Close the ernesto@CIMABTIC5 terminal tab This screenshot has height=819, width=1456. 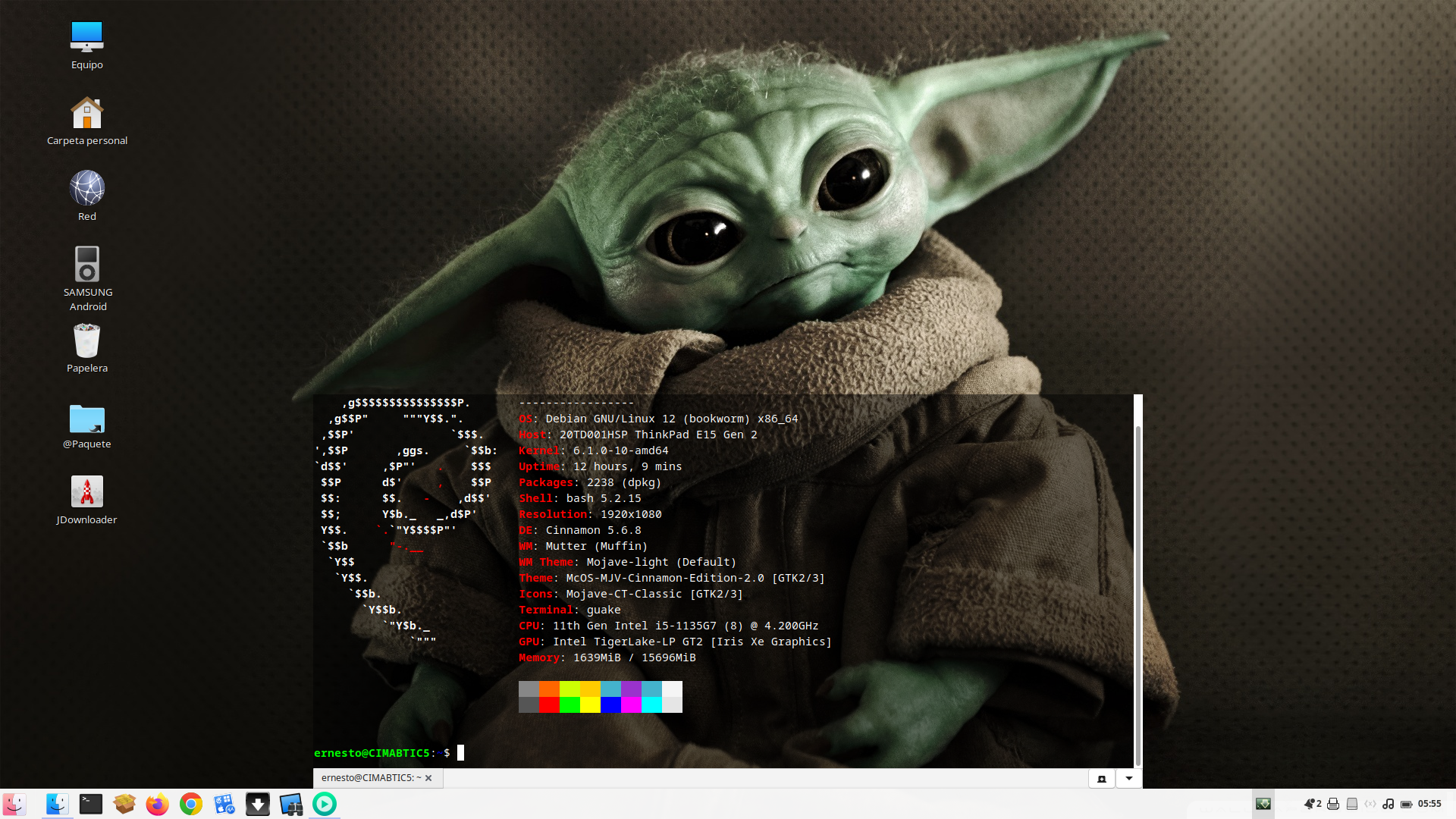(x=428, y=778)
